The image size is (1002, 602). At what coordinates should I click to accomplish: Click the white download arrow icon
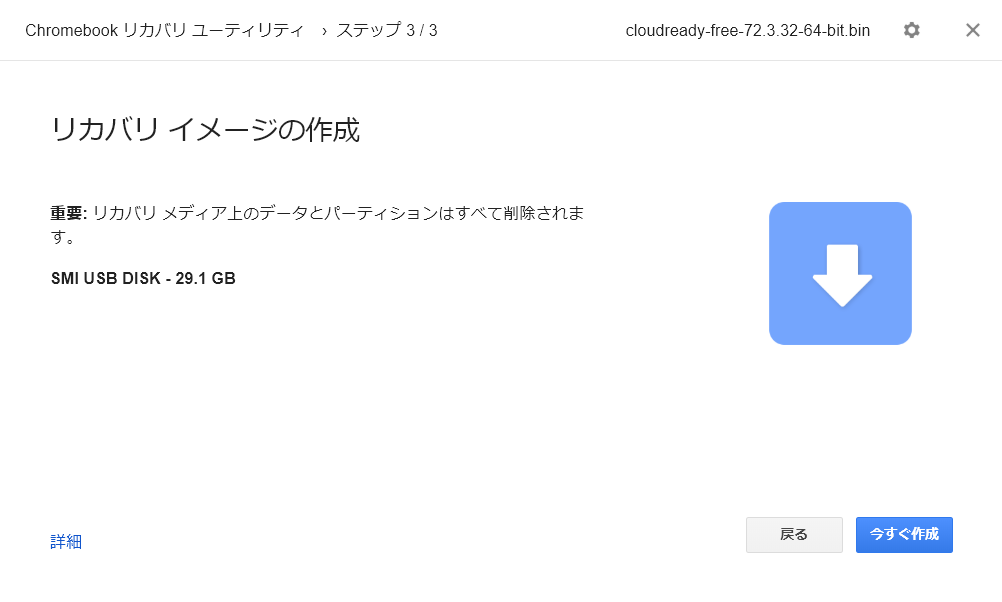(x=842, y=275)
